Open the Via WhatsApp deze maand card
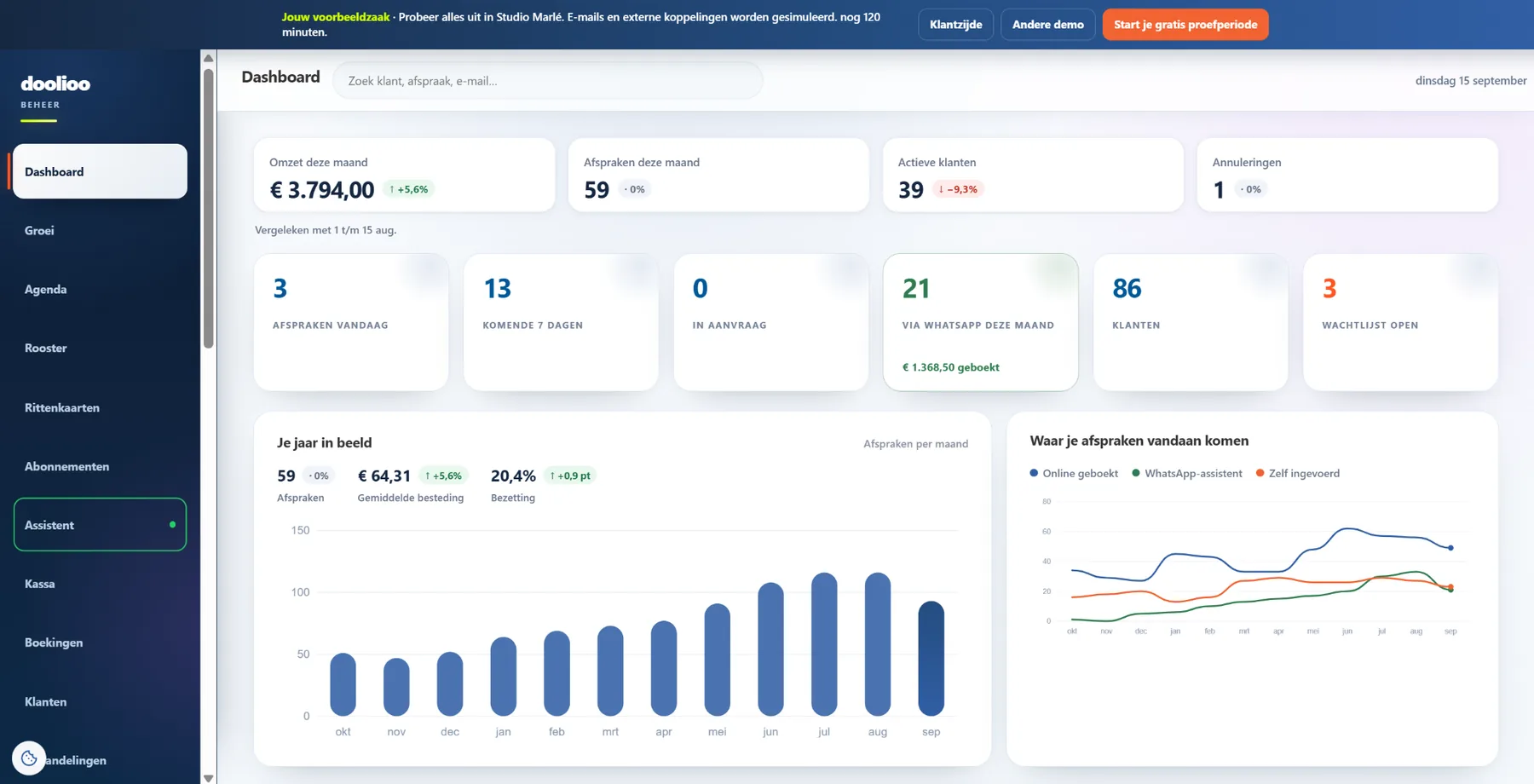 point(980,322)
